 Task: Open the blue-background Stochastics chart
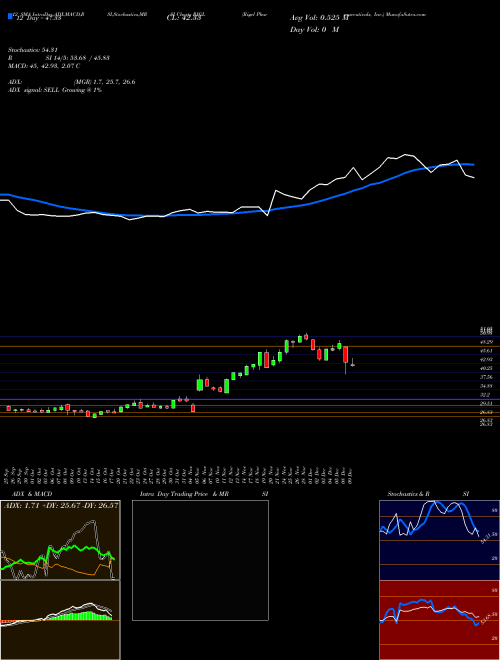439,540
